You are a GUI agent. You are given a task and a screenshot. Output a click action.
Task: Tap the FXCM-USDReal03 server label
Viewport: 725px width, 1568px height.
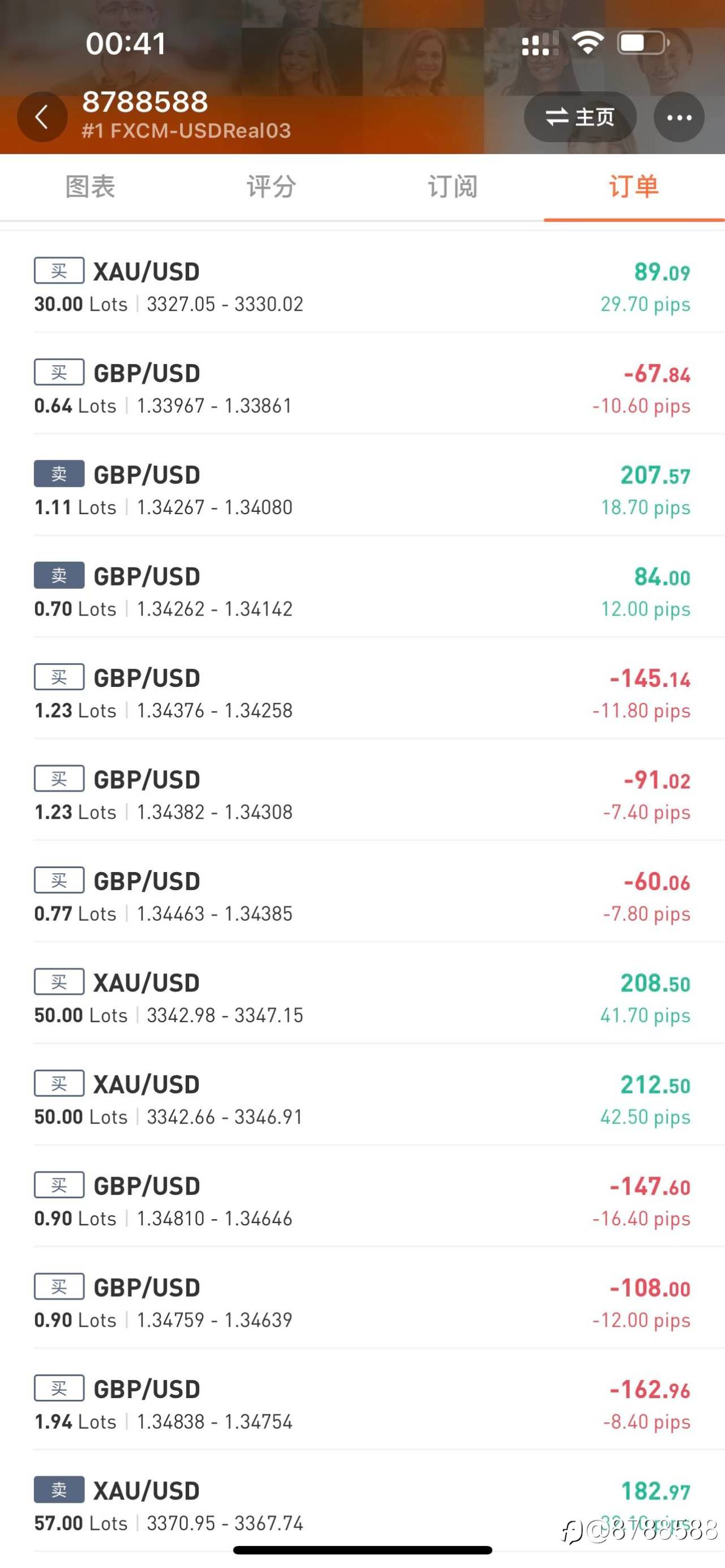click(x=186, y=131)
